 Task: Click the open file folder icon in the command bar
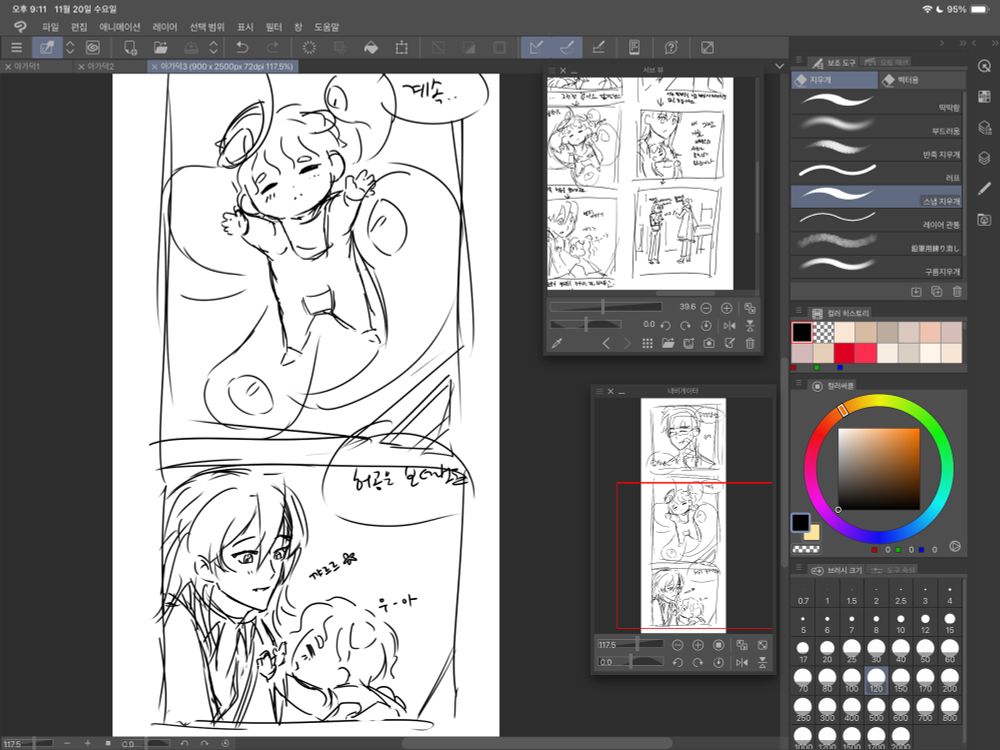click(161, 48)
